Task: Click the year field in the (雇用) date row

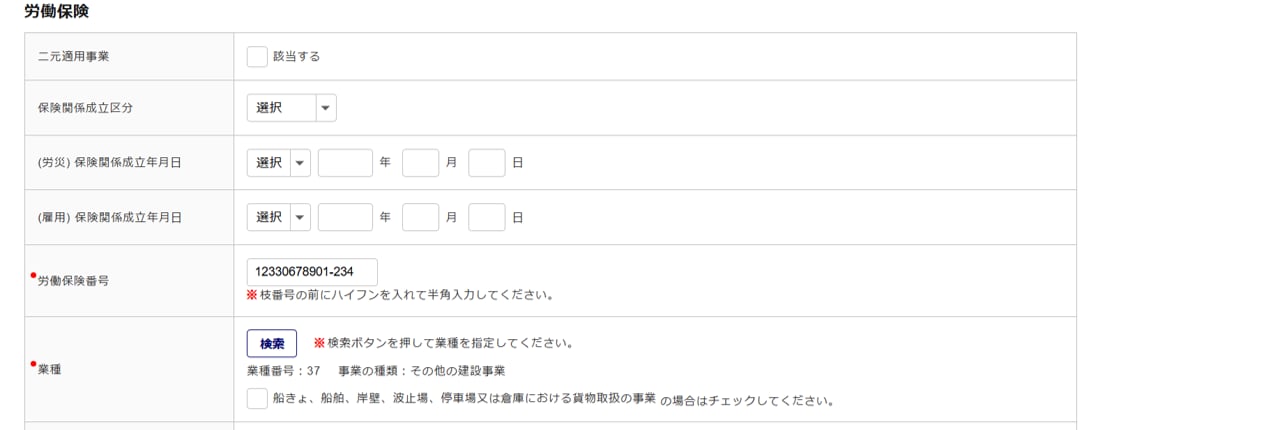Action: pos(345,217)
